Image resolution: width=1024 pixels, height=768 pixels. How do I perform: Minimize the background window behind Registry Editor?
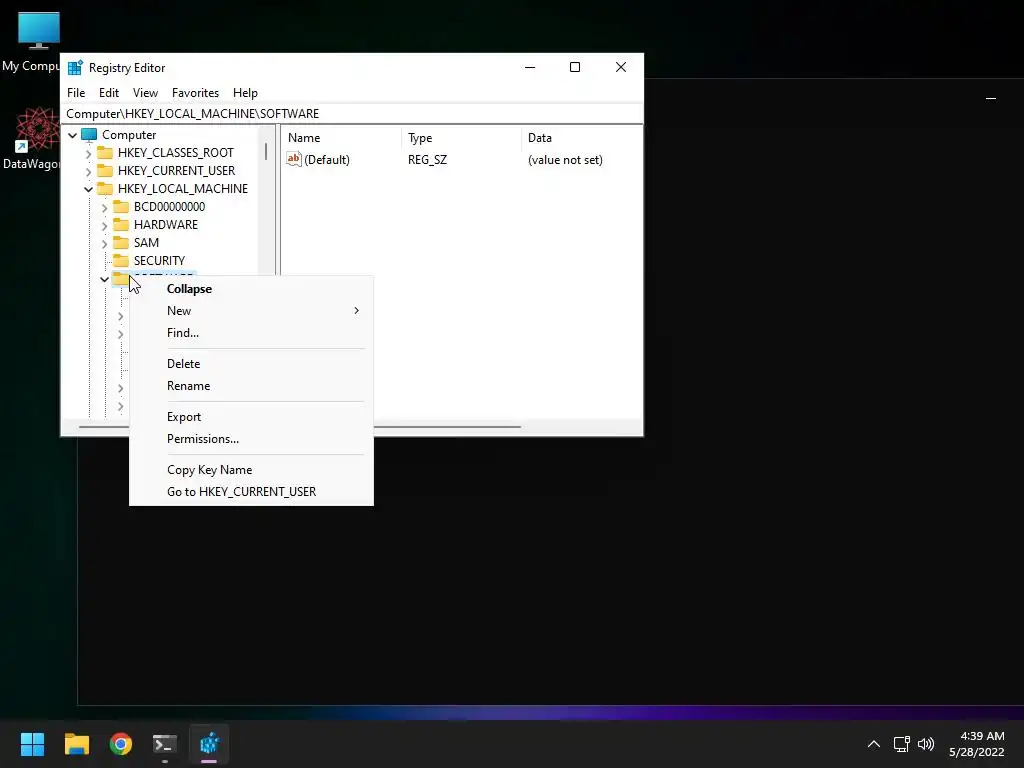991,99
